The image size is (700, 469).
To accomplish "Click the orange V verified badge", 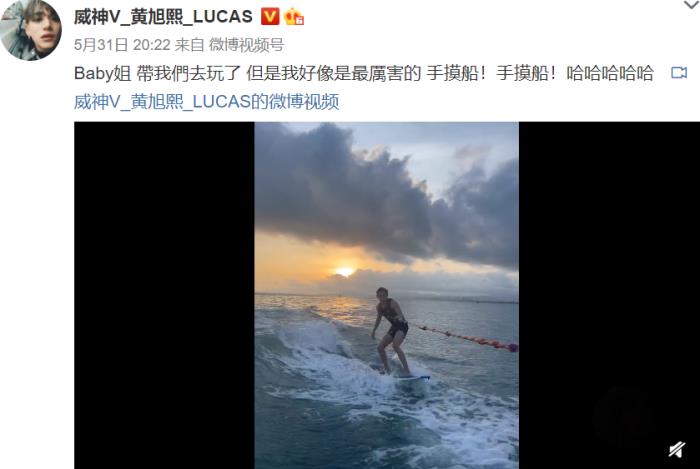I will coord(270,17).
